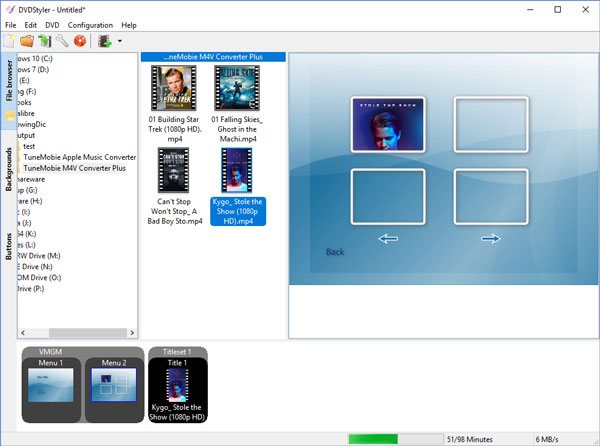
Task: Click the disc capacity progress bar
Action: (395, 439)
